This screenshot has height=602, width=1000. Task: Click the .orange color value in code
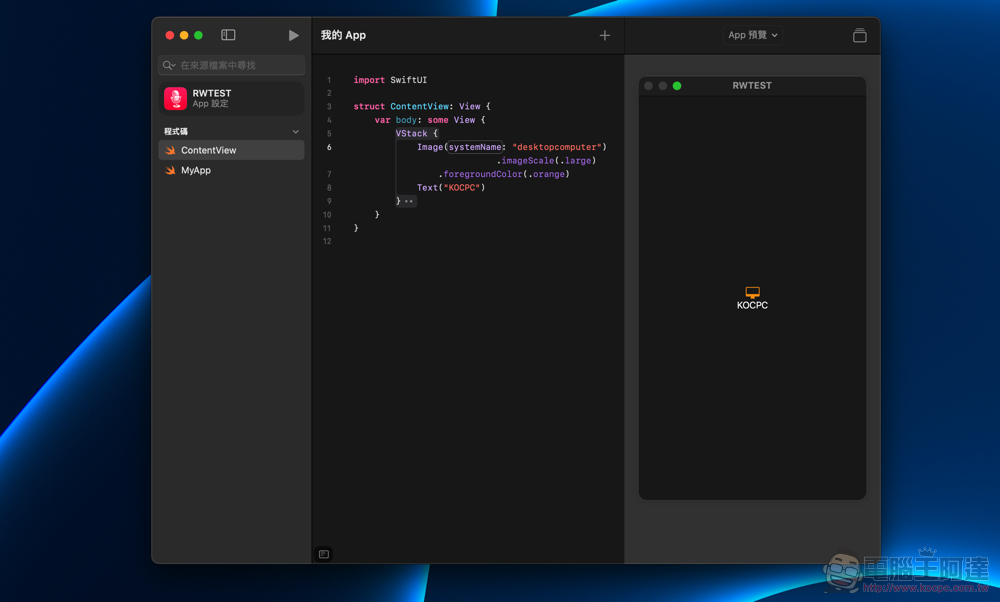pos(547,174)
